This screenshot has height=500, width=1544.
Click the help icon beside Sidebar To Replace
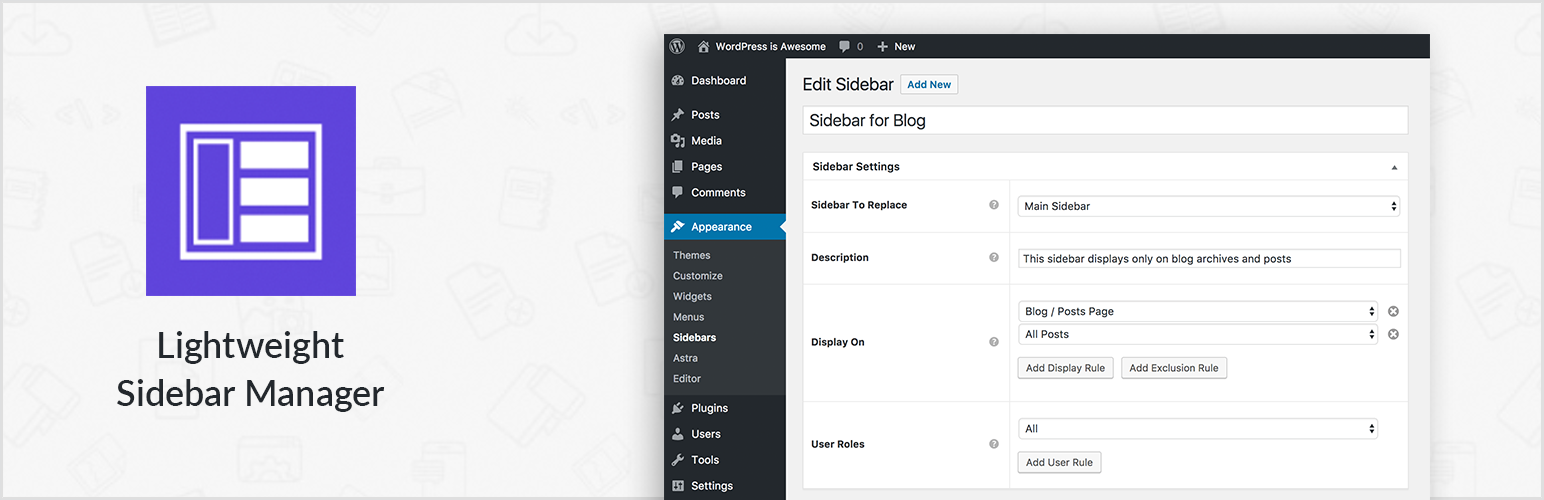point(994,205)
